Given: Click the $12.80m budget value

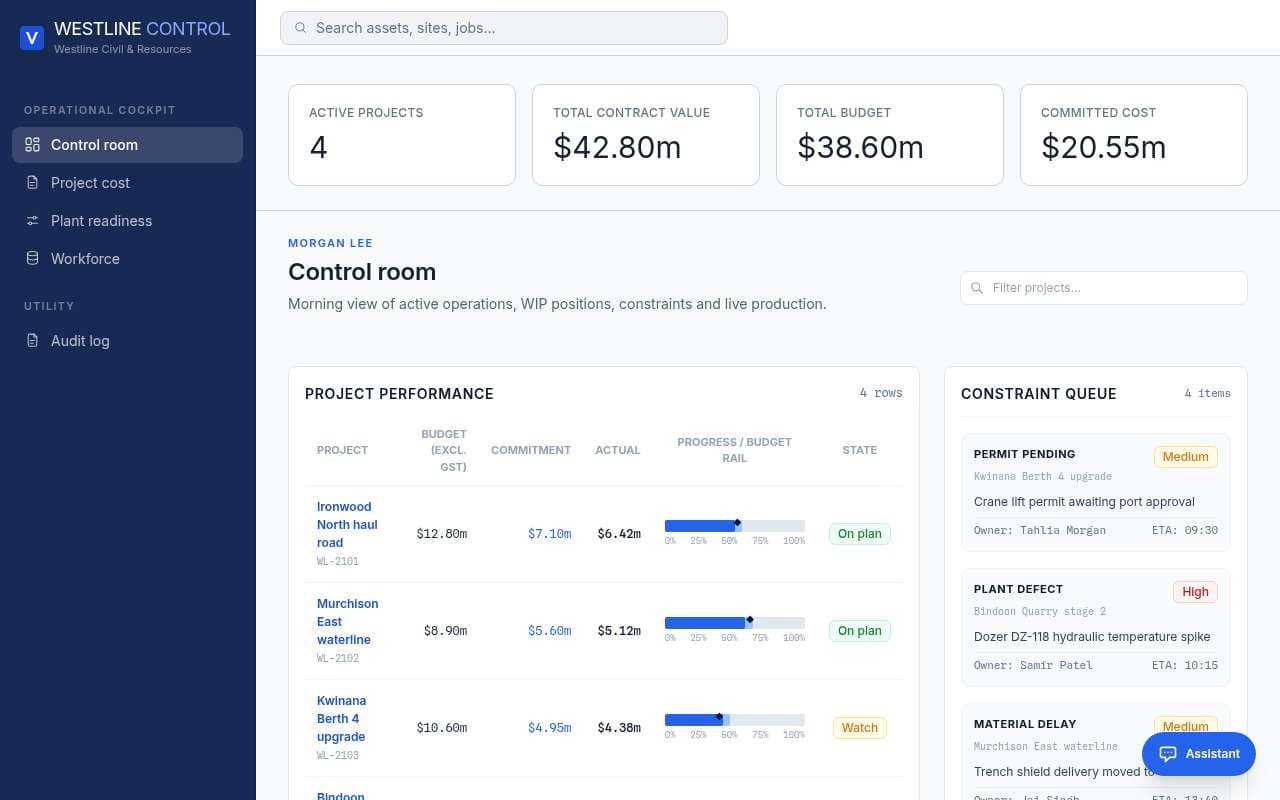Looking at the screenshot, I should [x=442, y=534].
